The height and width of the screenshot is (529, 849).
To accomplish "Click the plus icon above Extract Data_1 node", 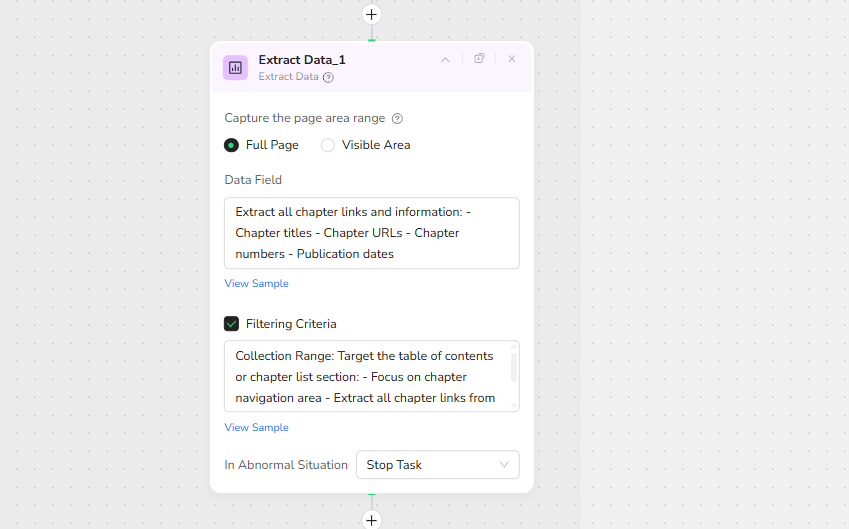I will [x=371, y=15].
